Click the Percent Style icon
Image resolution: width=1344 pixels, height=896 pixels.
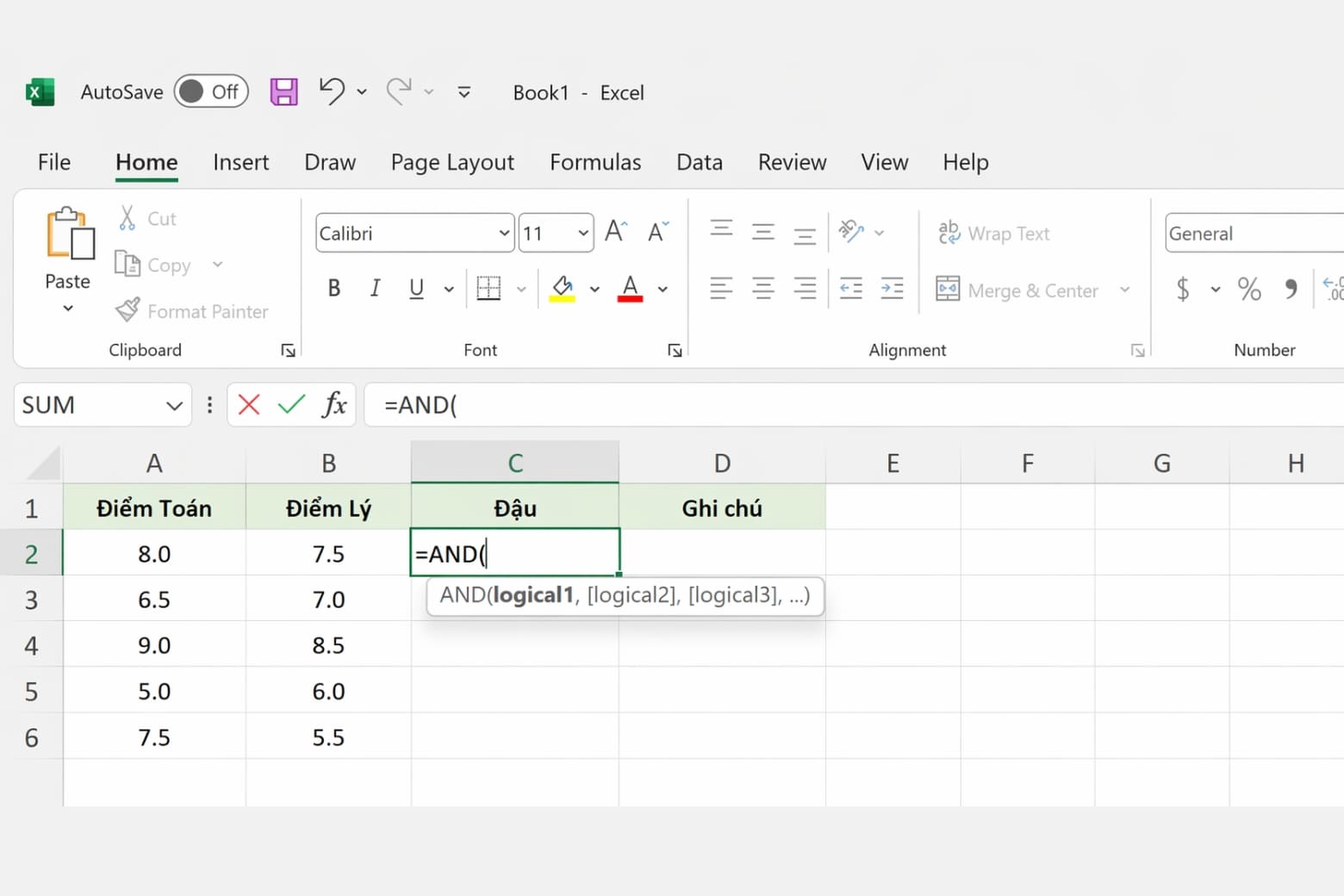[1249, 289]
